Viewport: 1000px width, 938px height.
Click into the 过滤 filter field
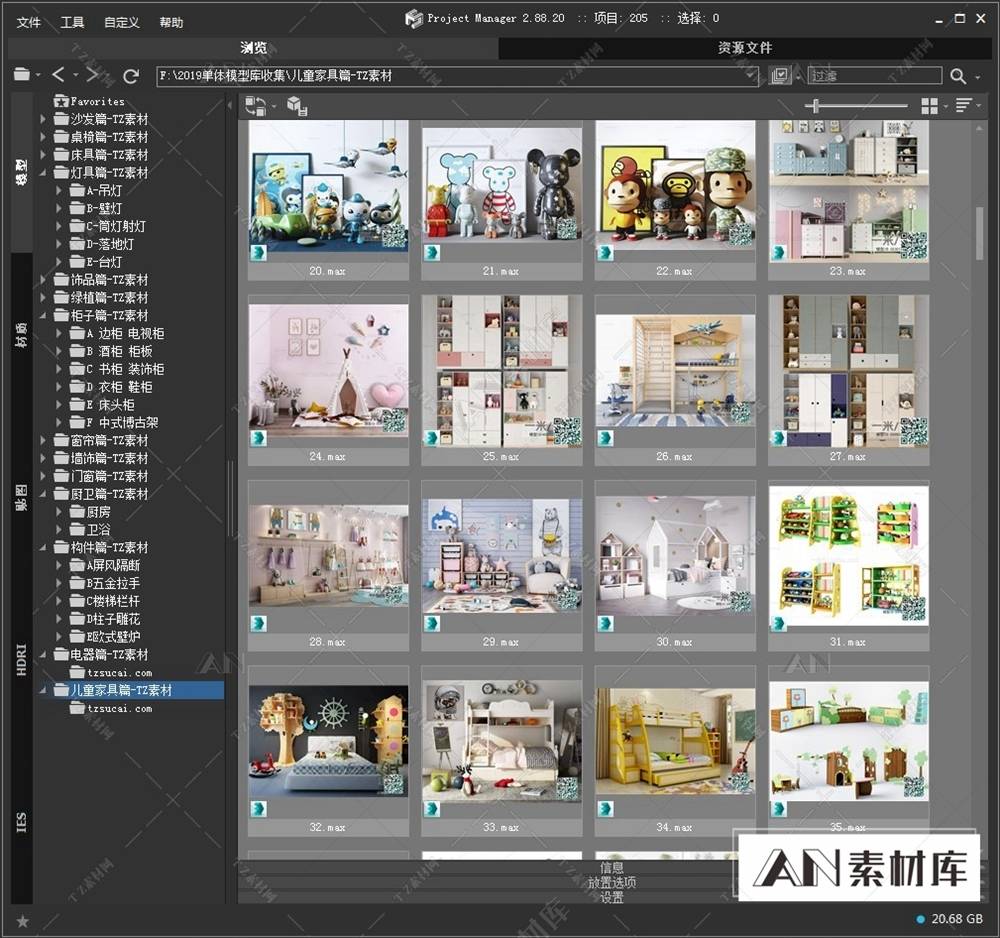click(x=874, y=76)
